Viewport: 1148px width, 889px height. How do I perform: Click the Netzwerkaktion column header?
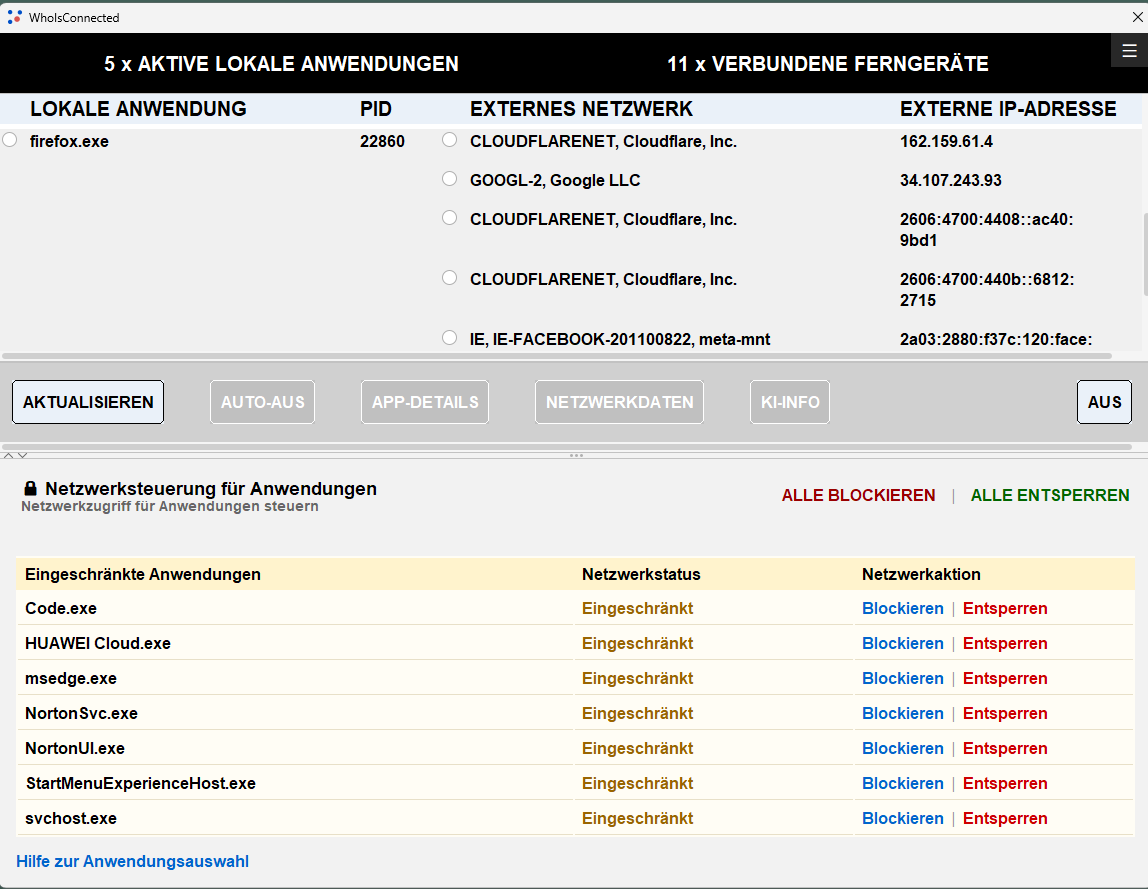click(x=921, y=574)
